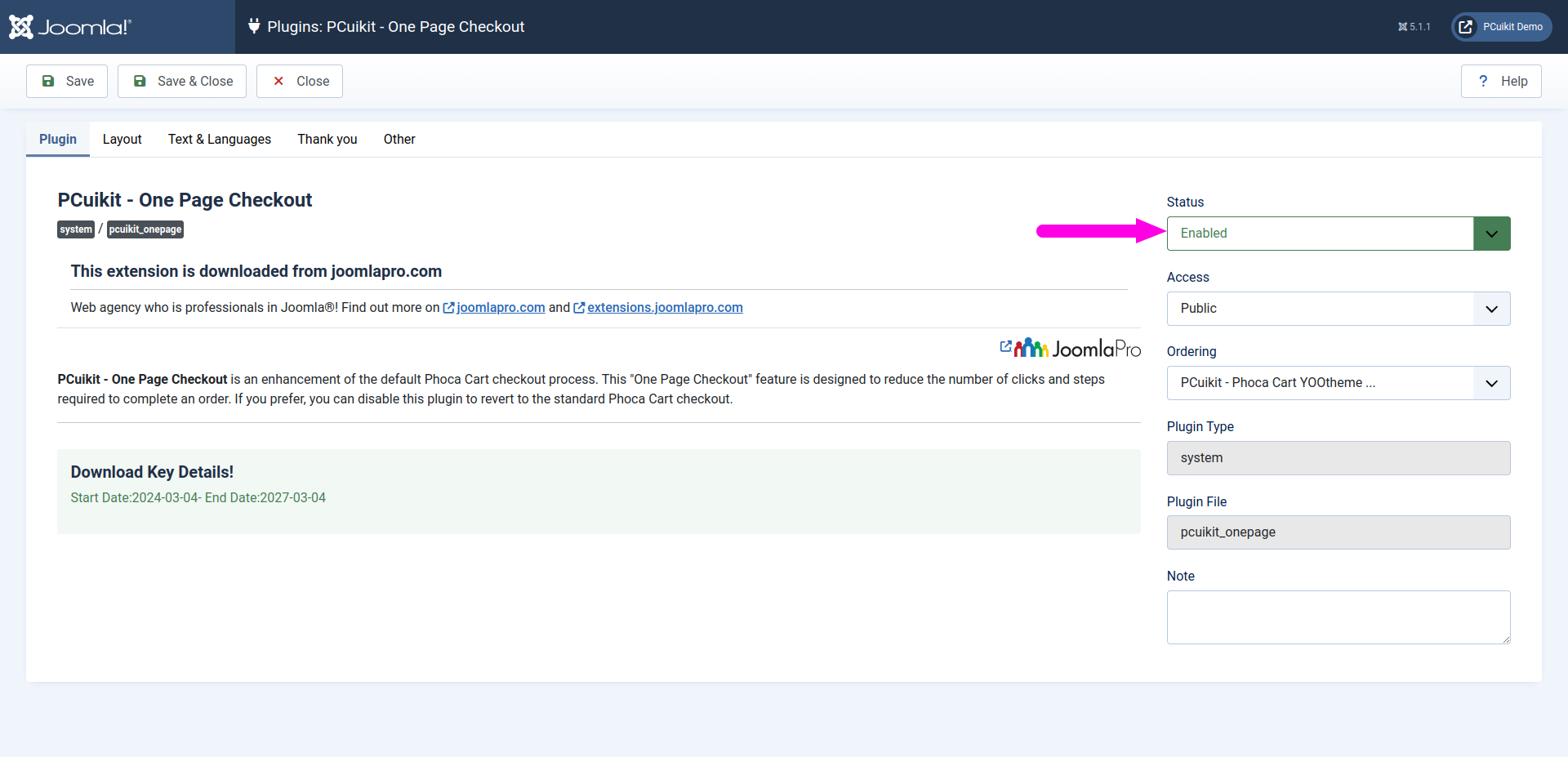Screen dimensions: 1568x757
Task: Open the Text & Languages tab
Action: coord(220,139)
